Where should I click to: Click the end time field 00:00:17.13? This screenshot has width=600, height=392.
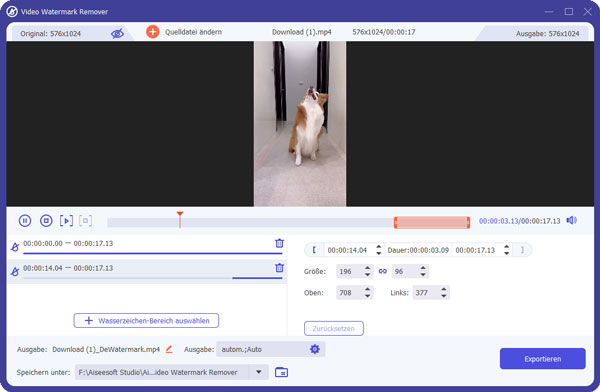(x=476, y=250)
